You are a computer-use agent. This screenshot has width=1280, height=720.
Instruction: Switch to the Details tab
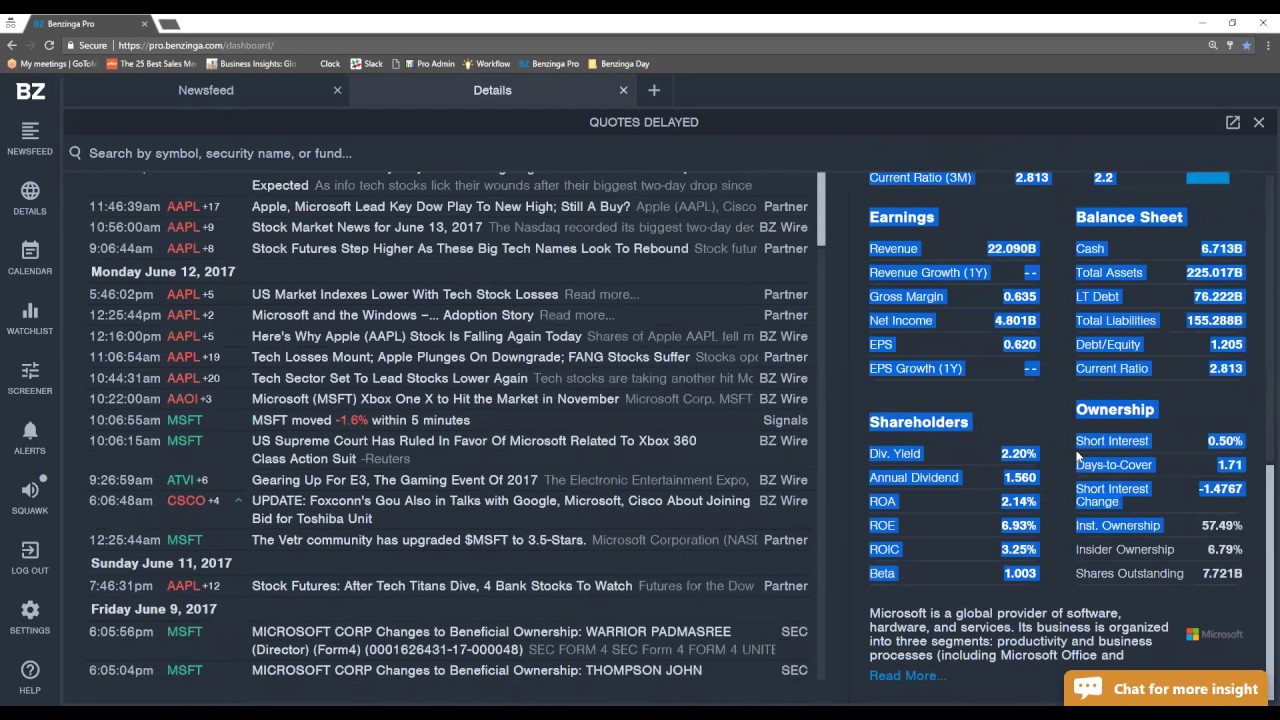click(x=492, y=90)
